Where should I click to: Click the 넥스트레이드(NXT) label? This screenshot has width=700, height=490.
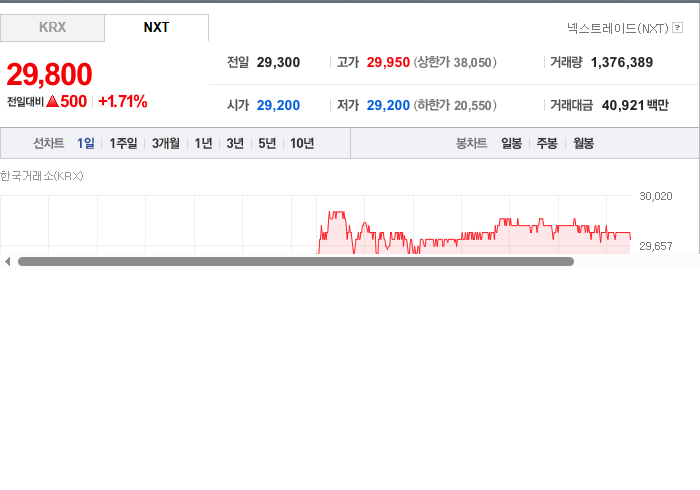coord(617,28)
